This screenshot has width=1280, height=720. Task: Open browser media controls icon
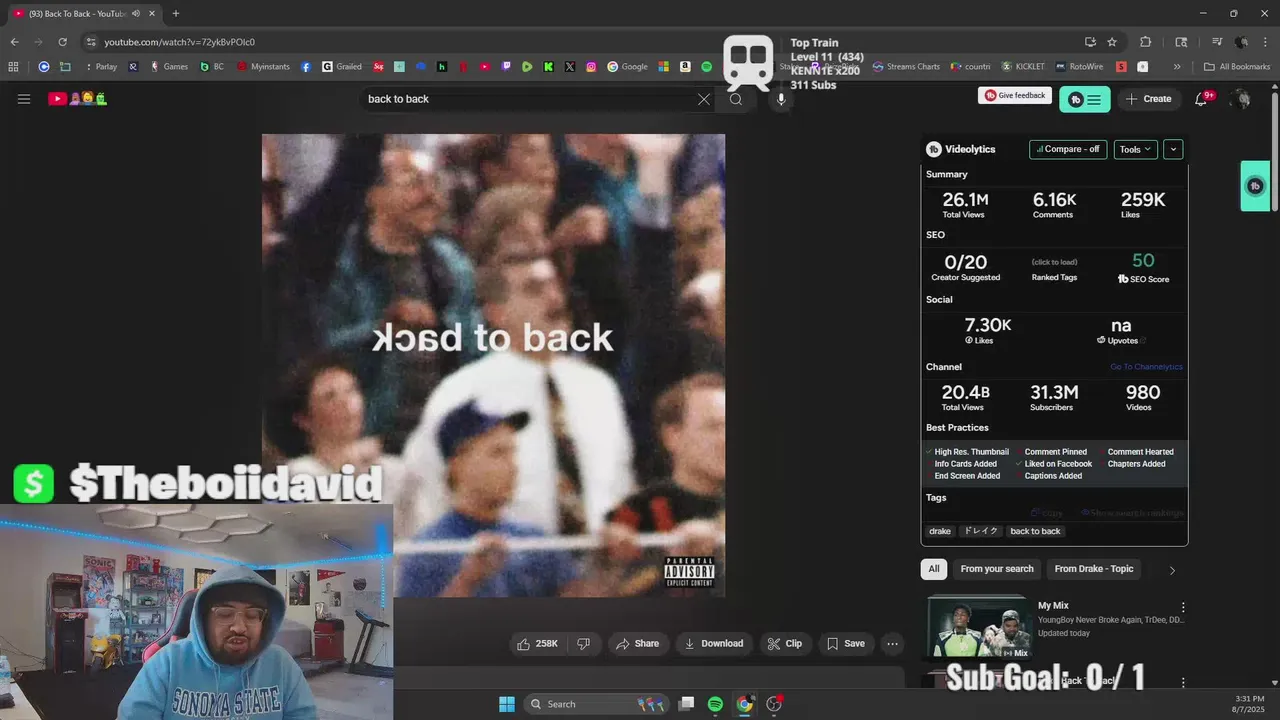(x=1217, y=42)
